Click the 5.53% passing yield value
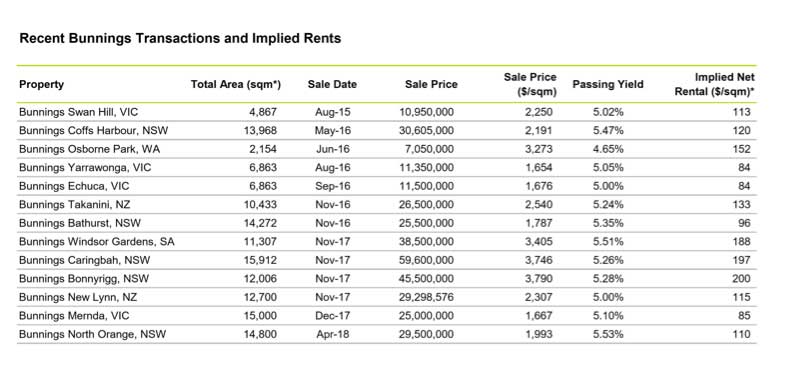 (608, 334)
